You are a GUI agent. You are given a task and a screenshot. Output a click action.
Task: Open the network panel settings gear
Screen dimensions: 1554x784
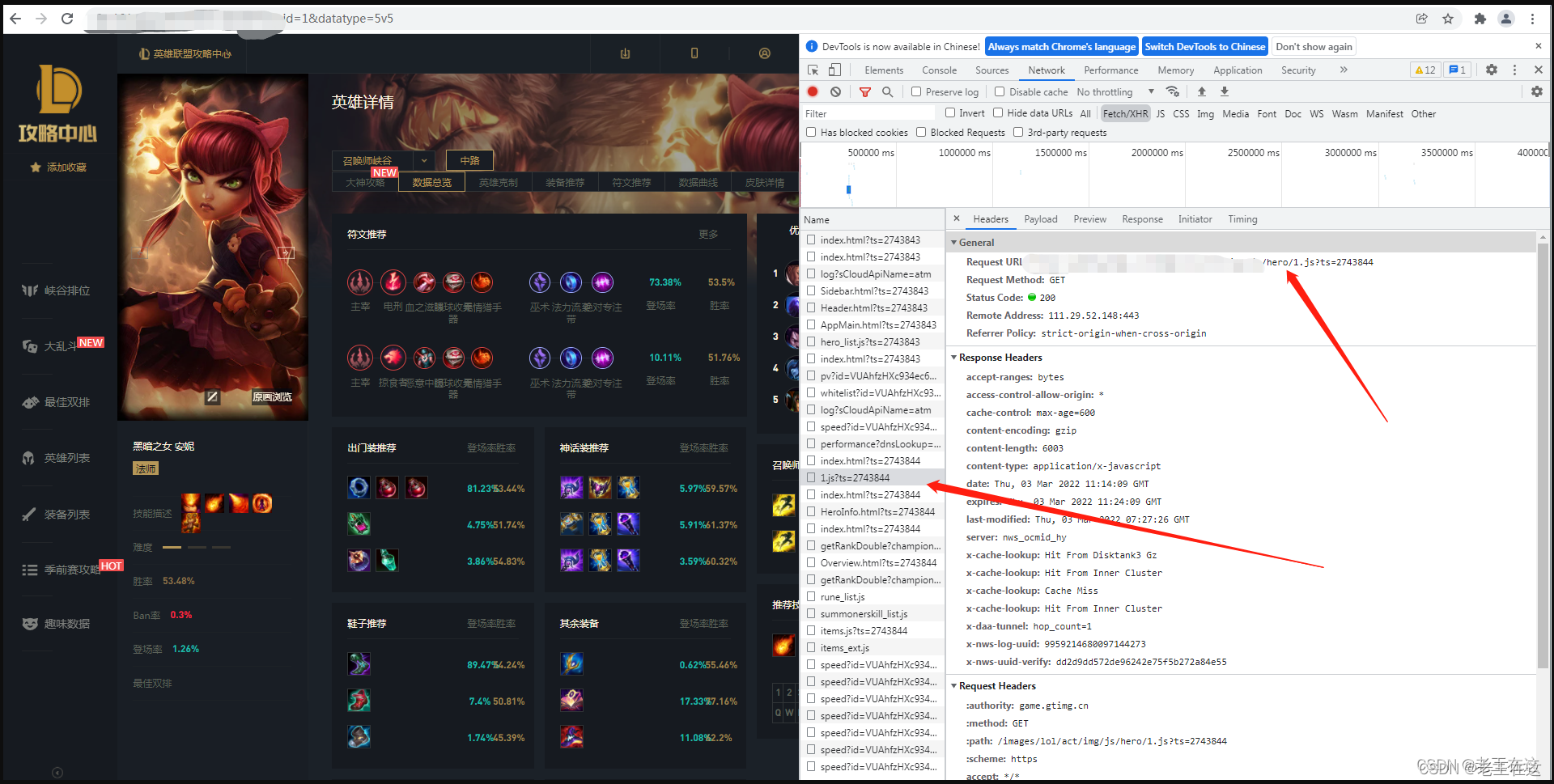pyautogui.click(x=1537, y=92)
